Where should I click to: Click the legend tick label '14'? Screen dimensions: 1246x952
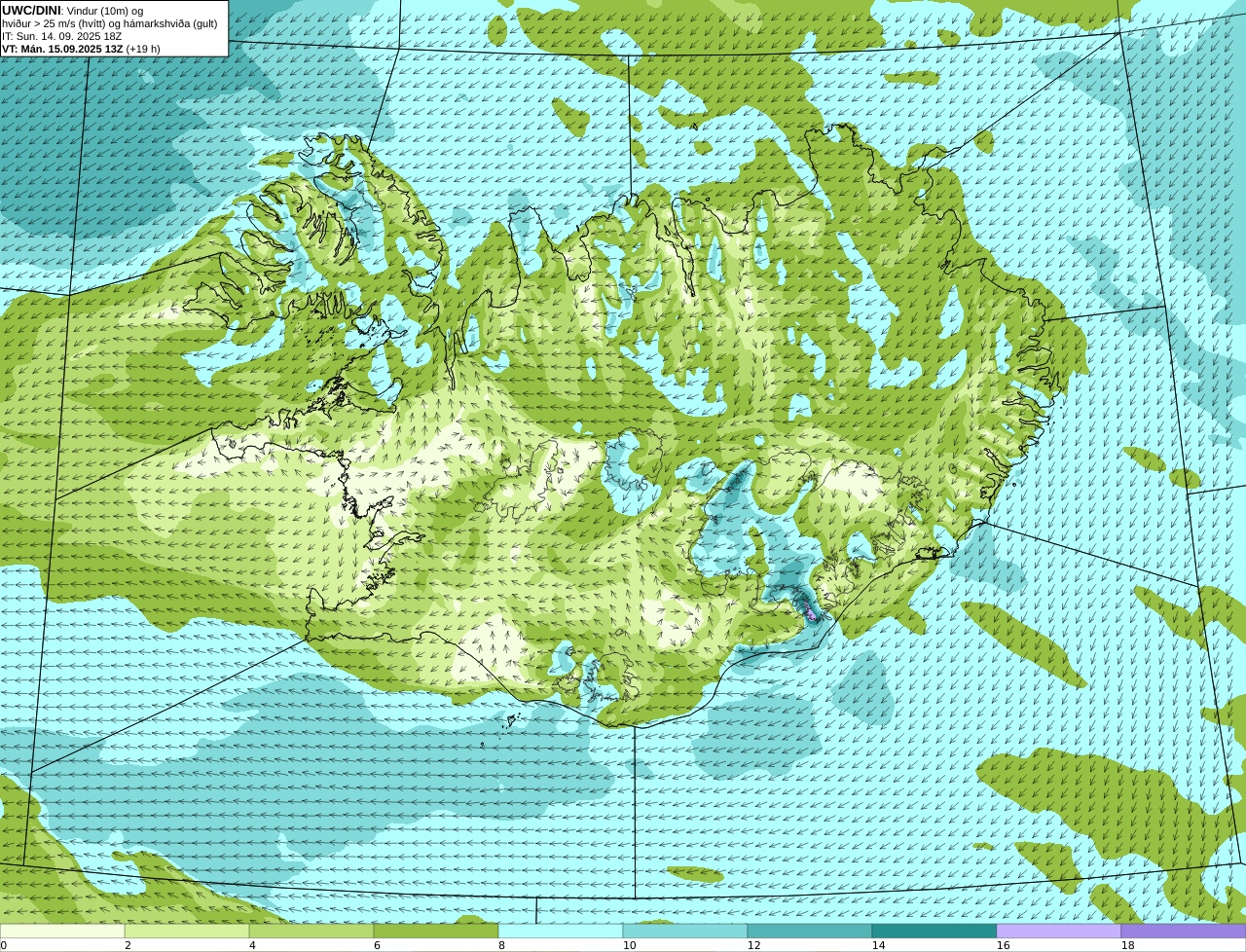pyautogui.click(x=878, y=945)
